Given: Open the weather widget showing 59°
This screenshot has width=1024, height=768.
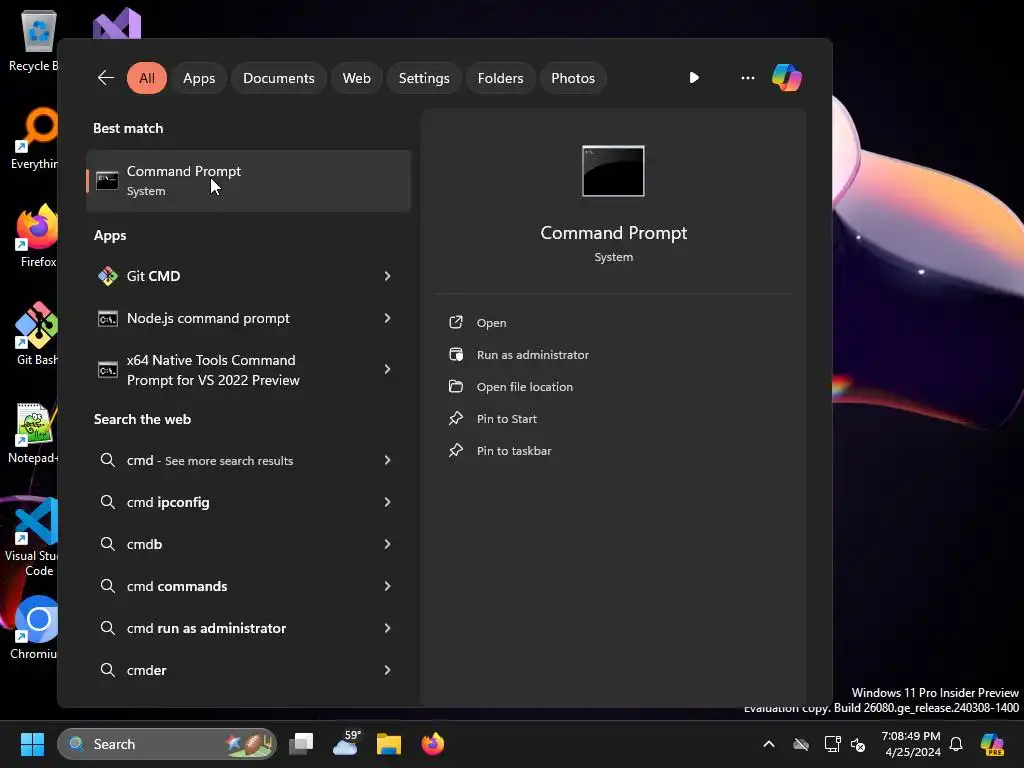Looking at the screenshot, I should pos(346,743).
